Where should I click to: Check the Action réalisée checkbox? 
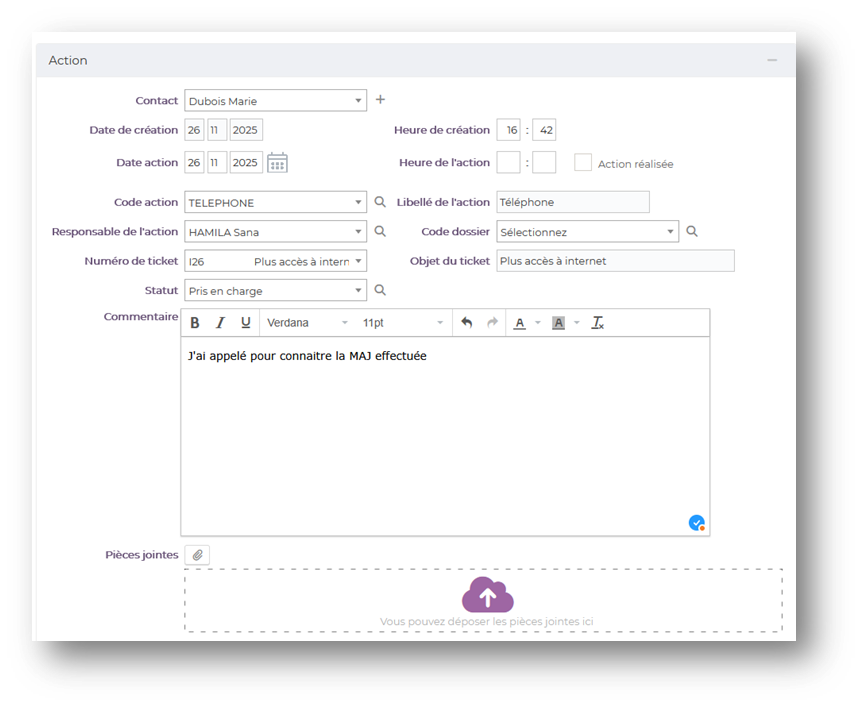[583, 163]
